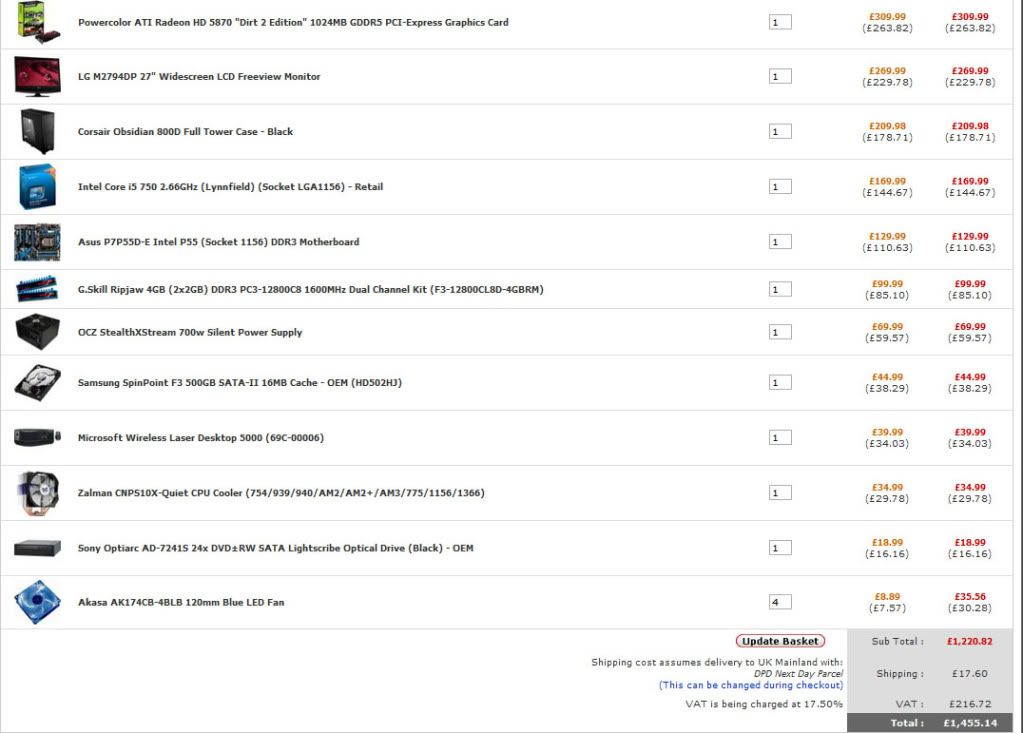Open the Powercolor ATI Radeon HD 5870 product link
Image resolution: width=1023 pixels, height=733 pixels.
click(x=293, y=22)
